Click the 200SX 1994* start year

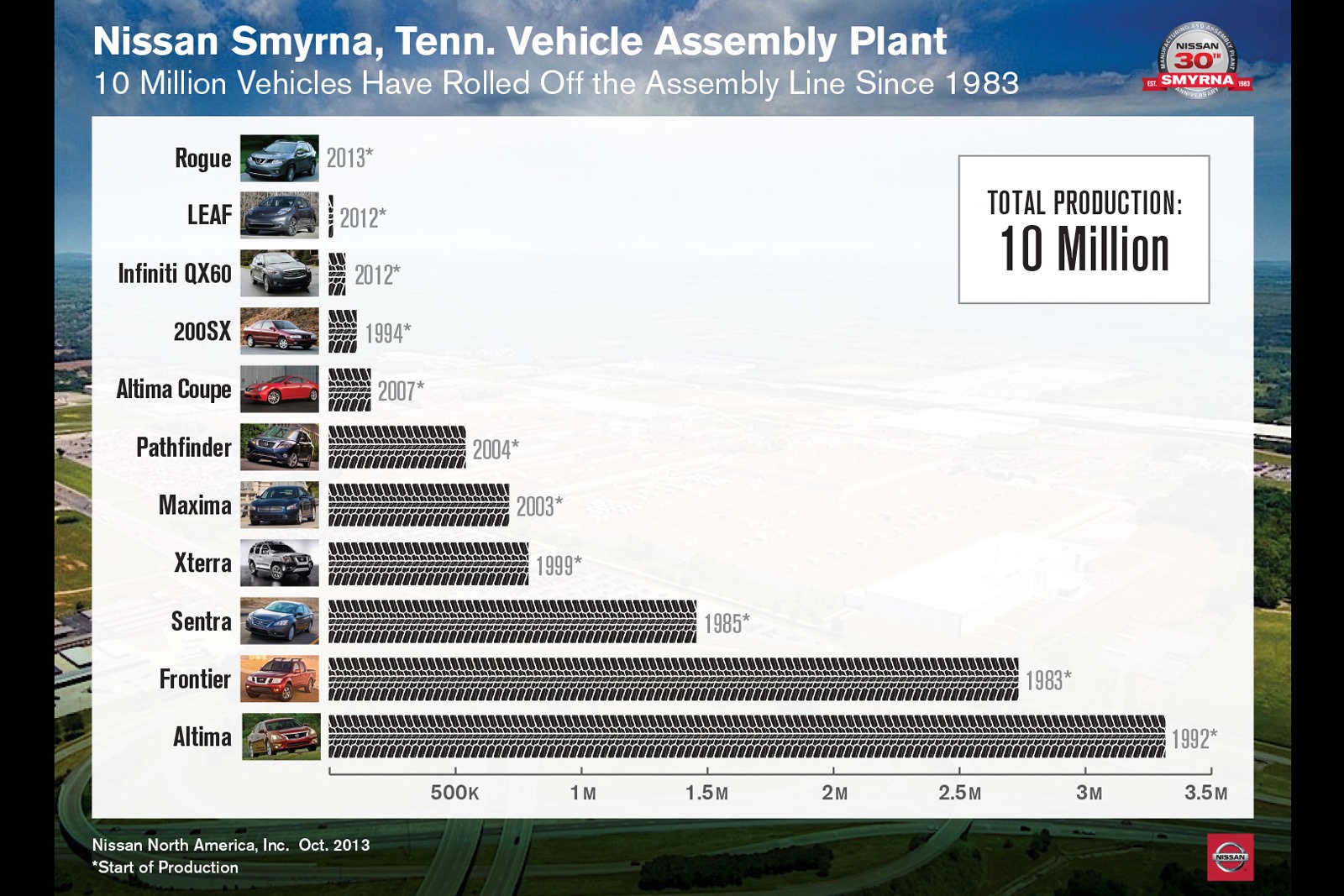coord(388,333)
